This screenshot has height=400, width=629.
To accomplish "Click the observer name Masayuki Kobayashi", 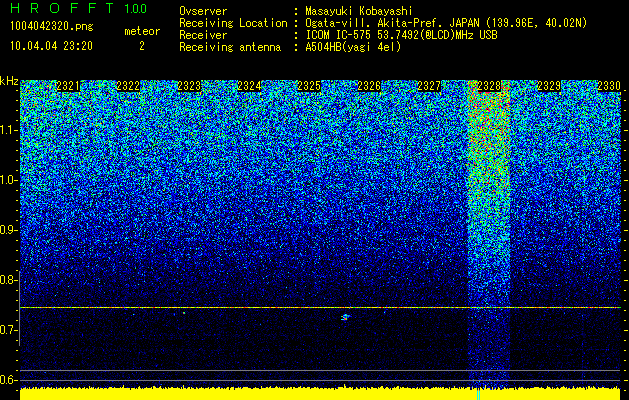I will pyautogui.click(x=359, y=11).
